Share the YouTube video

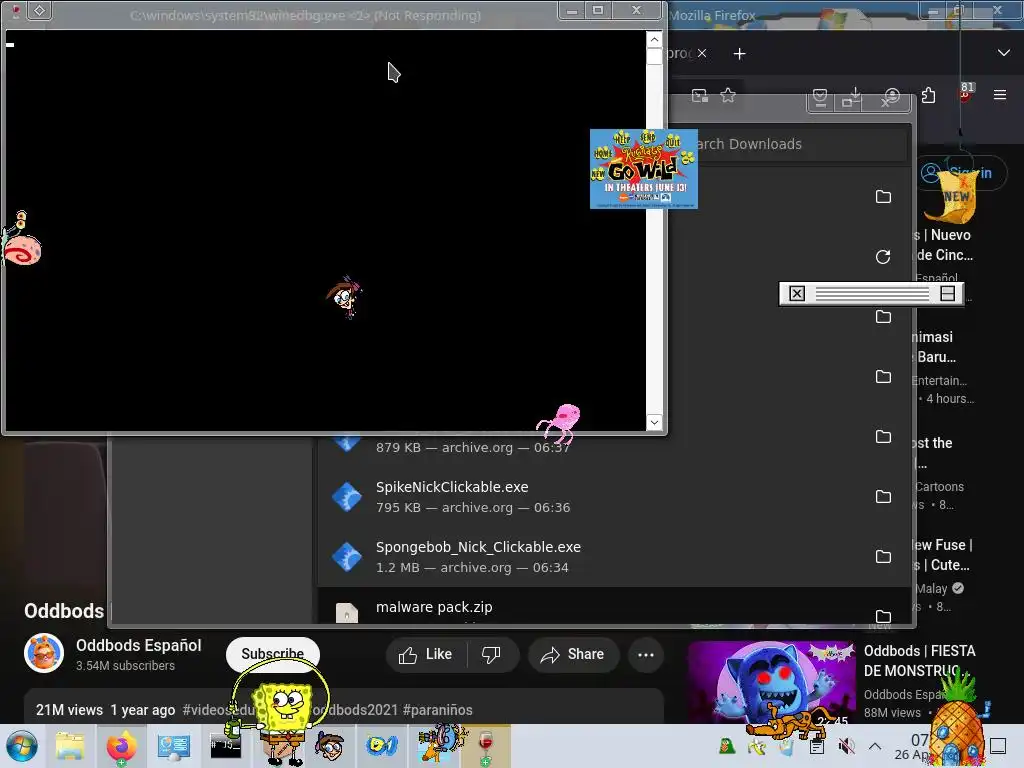573,654
